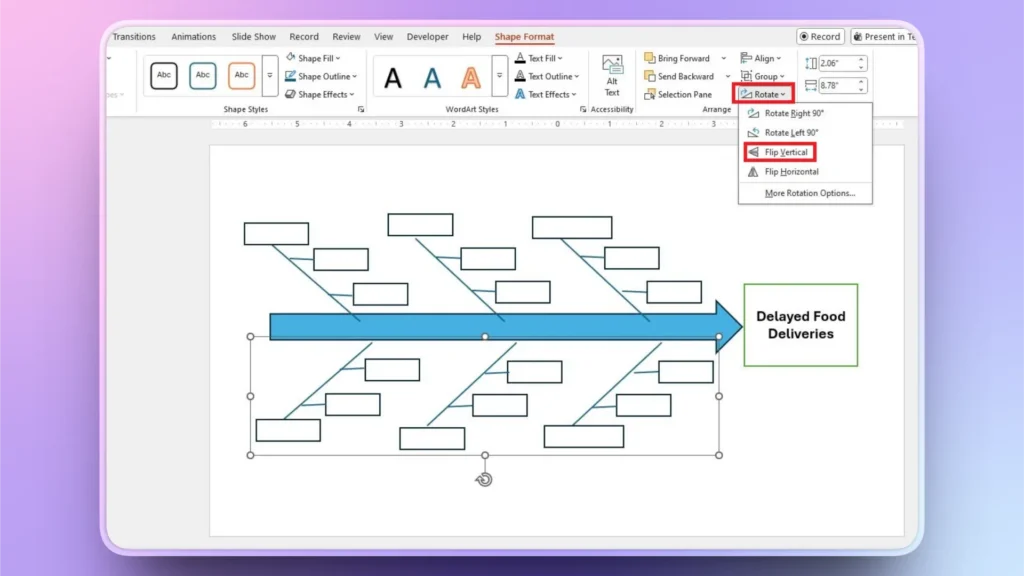
Task: Open the Shape Format tab
Action: coord(524,36)
